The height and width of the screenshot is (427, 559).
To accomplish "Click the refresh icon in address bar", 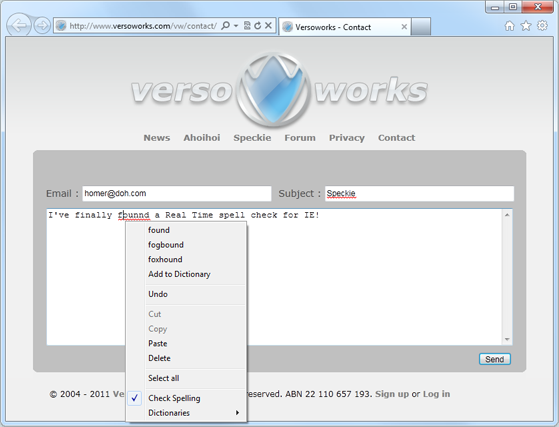I will [258, 26].
